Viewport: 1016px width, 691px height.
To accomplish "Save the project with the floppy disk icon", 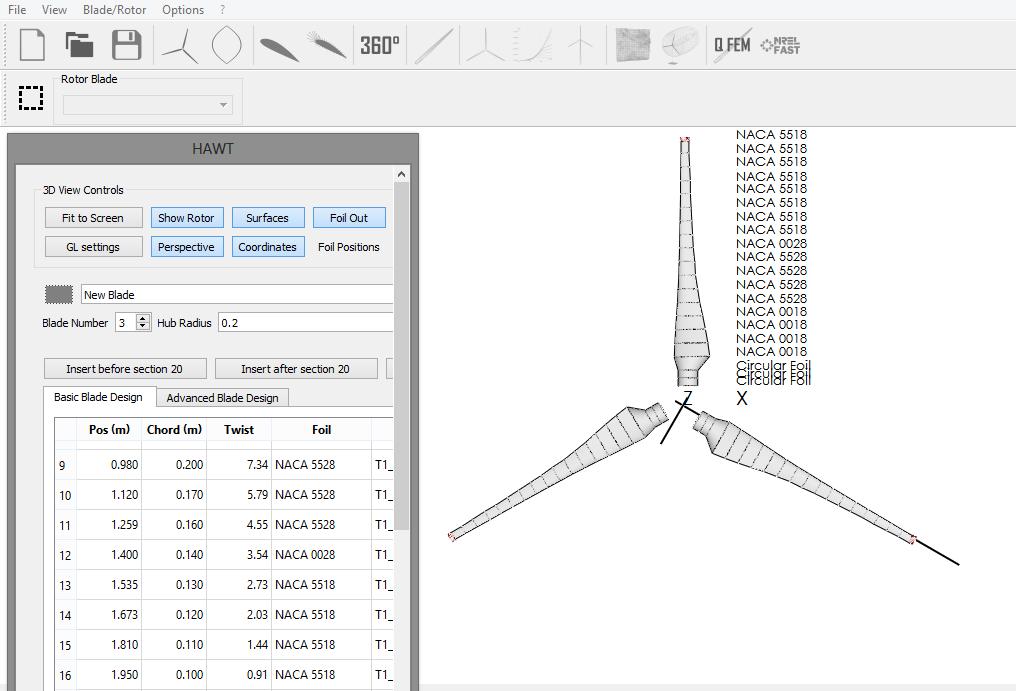I will click(126, 45).
